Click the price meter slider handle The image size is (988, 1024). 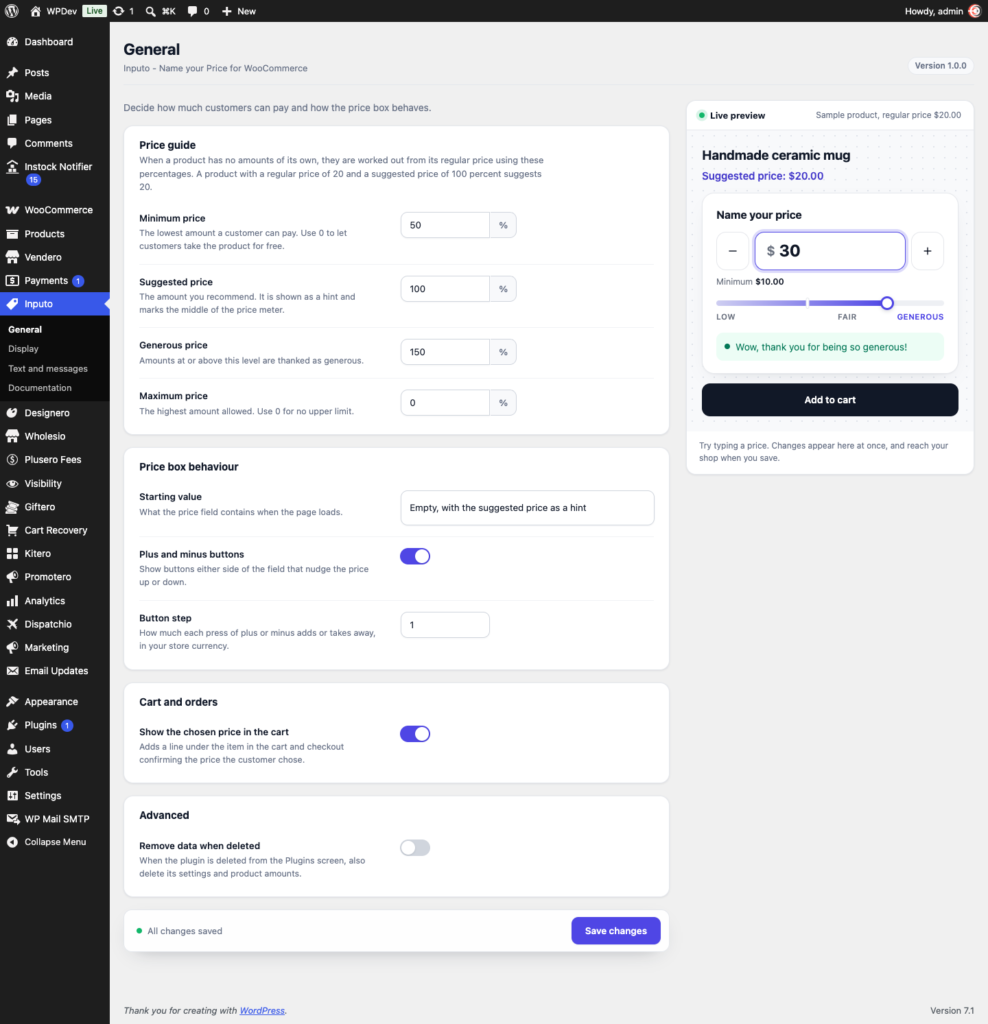(887, 303)
